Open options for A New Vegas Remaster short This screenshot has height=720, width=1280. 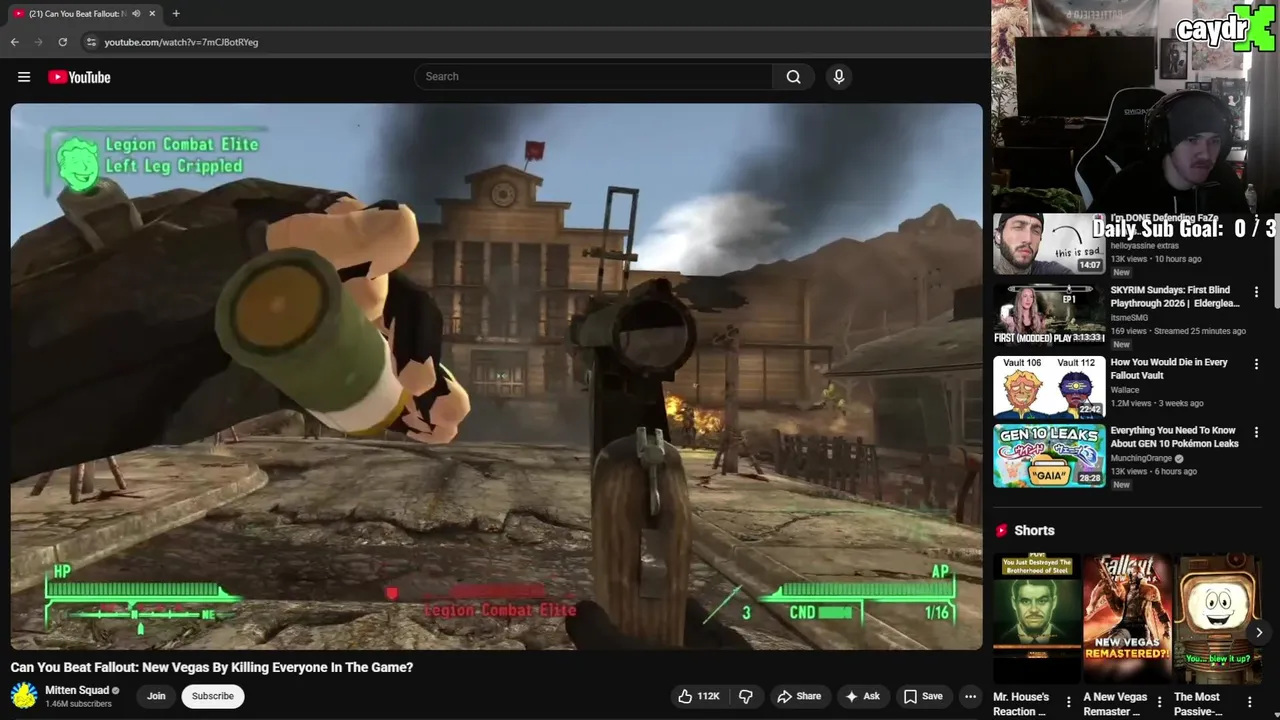(1159, 702)
